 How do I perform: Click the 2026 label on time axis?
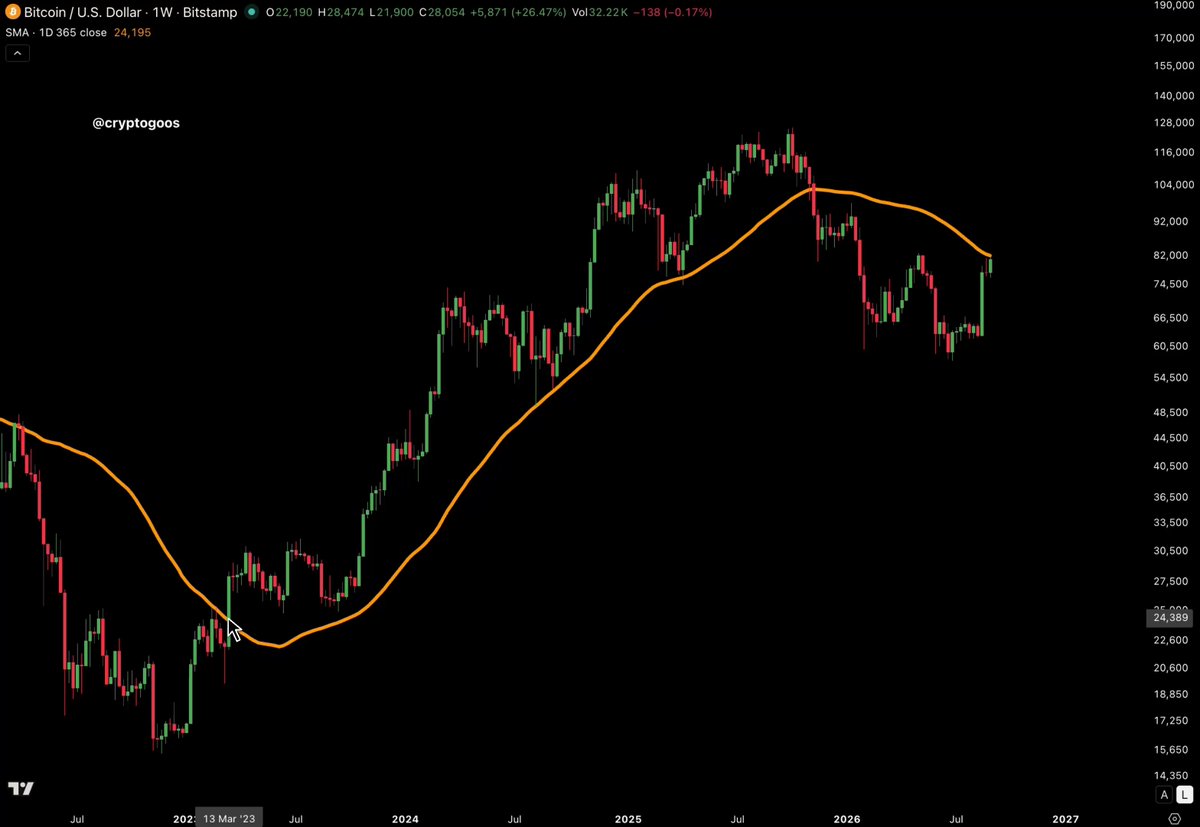(847, 818)
